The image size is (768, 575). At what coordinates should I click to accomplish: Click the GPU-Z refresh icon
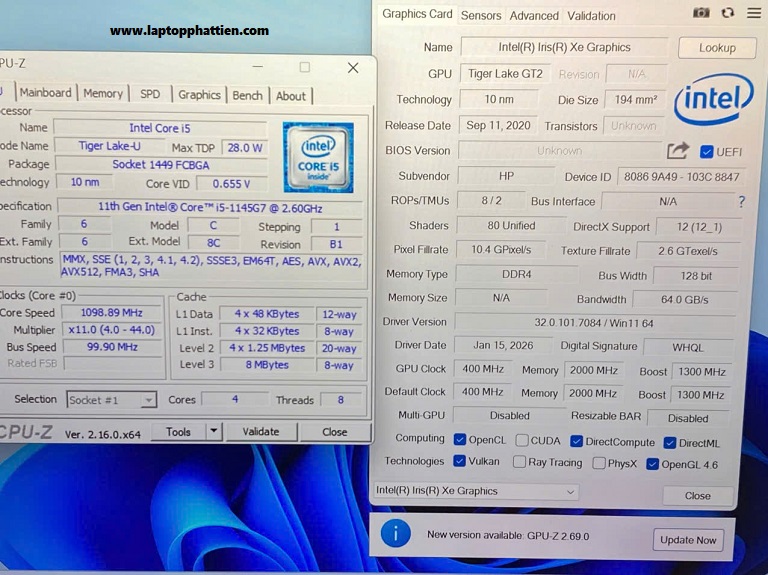click(728, 13)
